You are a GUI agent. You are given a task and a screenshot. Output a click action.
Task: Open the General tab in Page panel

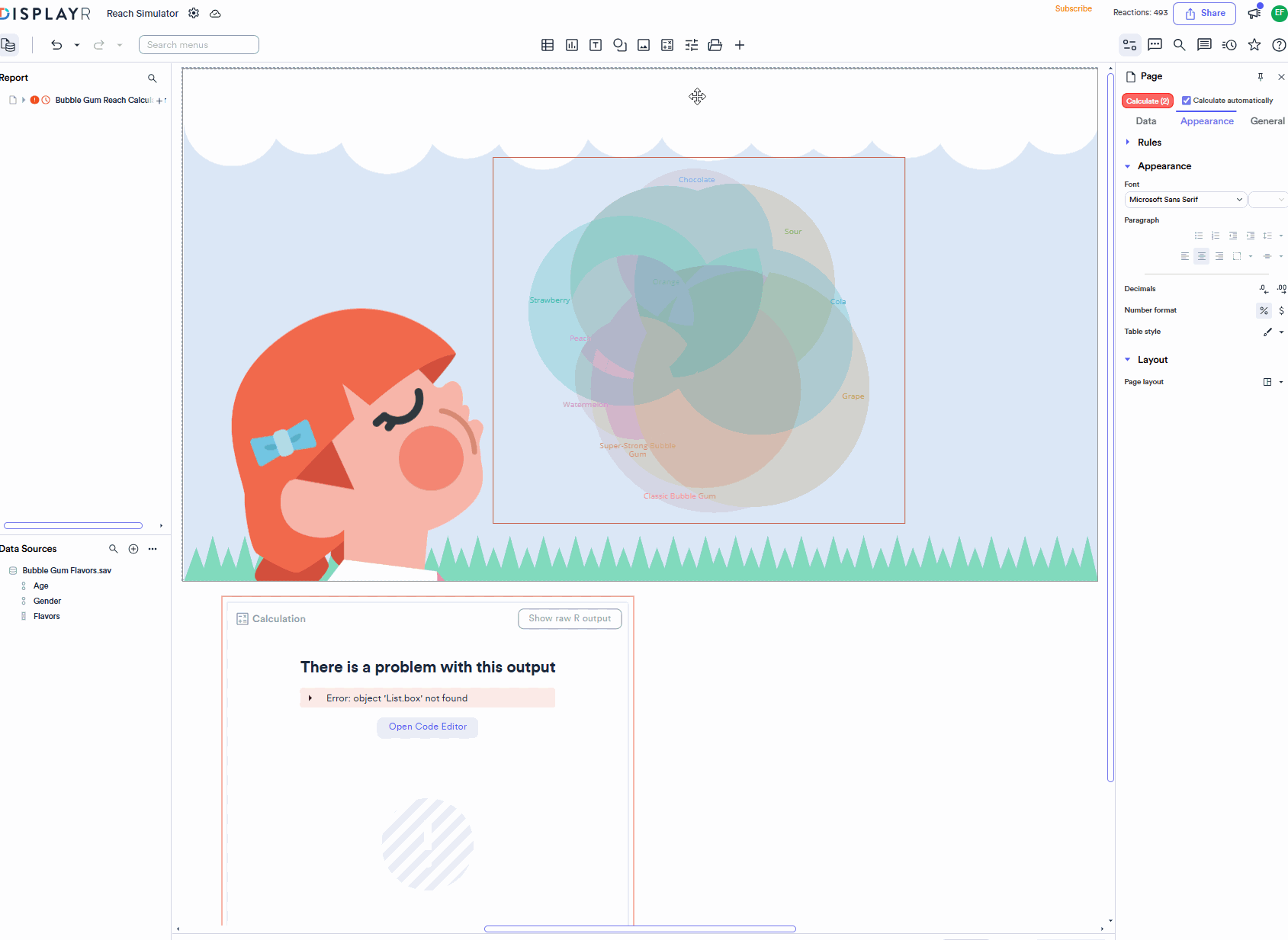point(1267,120)
